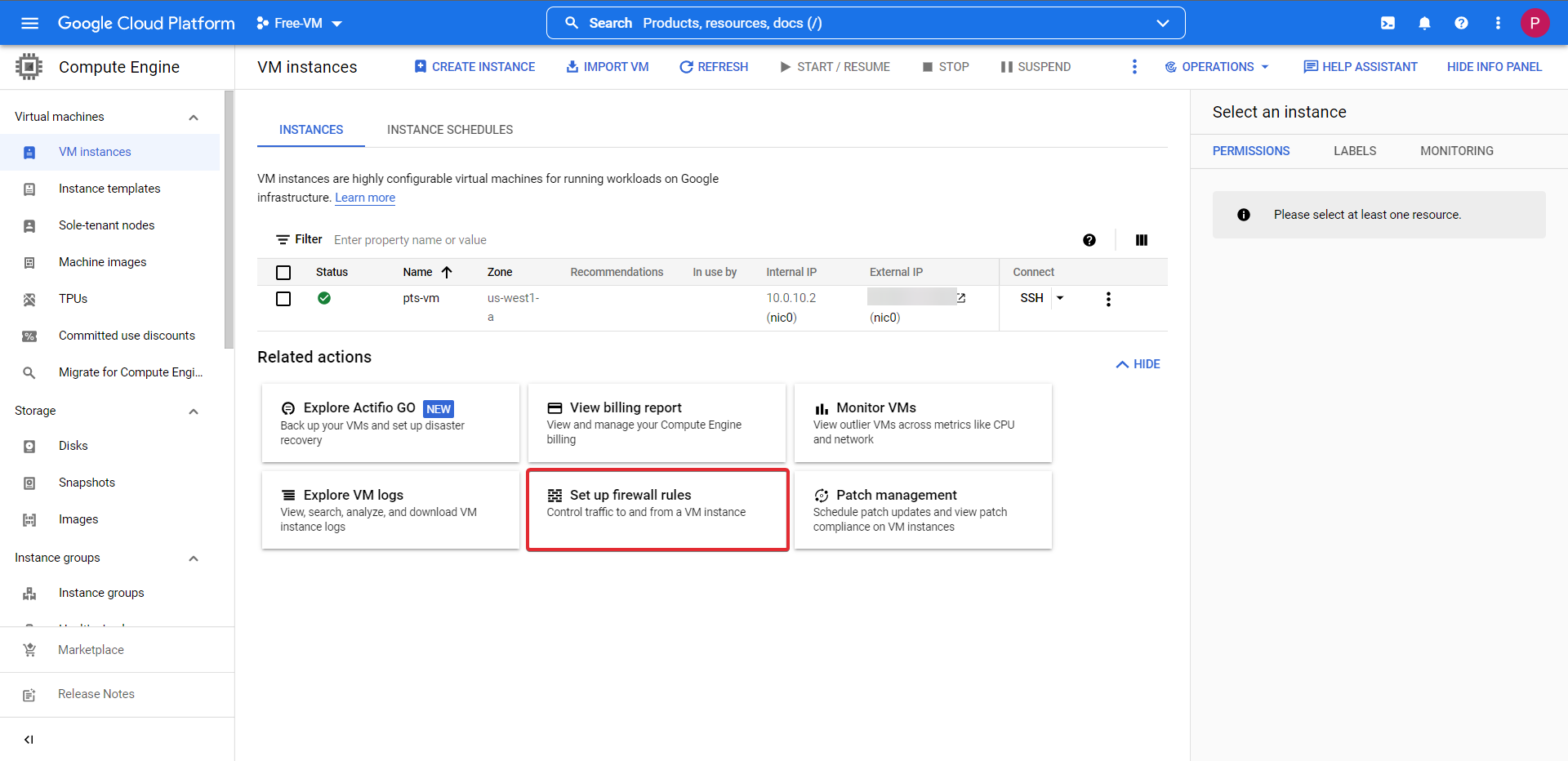Click the Machine images sidebar icon
Image resolution: width=1568 pixels, height=761 pixels.
tap(29, 262)
